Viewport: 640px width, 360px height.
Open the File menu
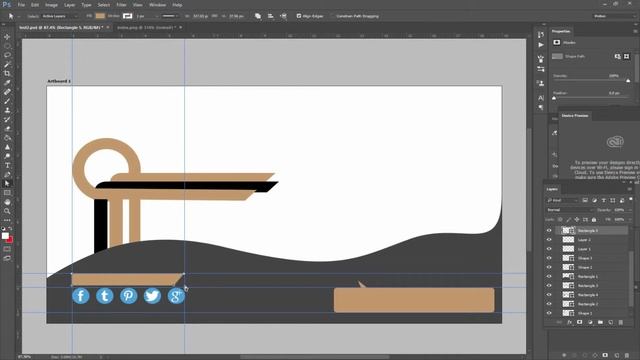tap(21, 5)
